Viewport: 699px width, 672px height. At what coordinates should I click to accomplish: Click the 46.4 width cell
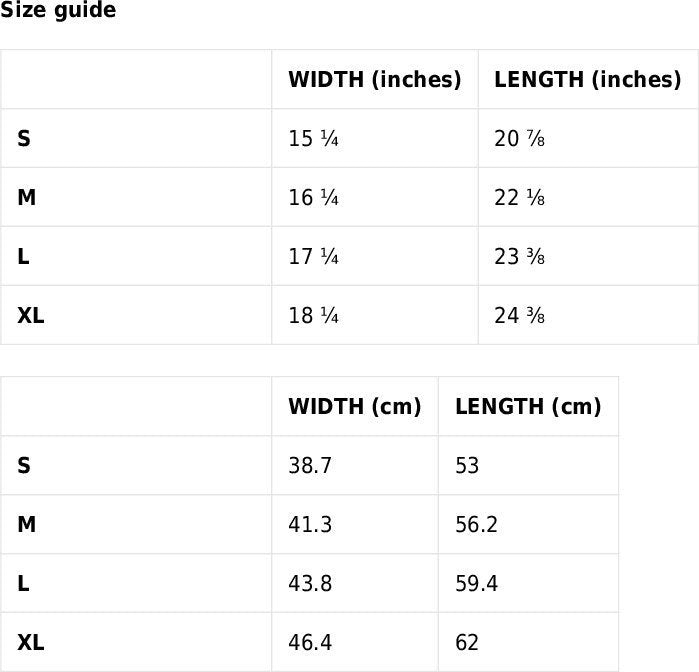[x=310, y=643]
